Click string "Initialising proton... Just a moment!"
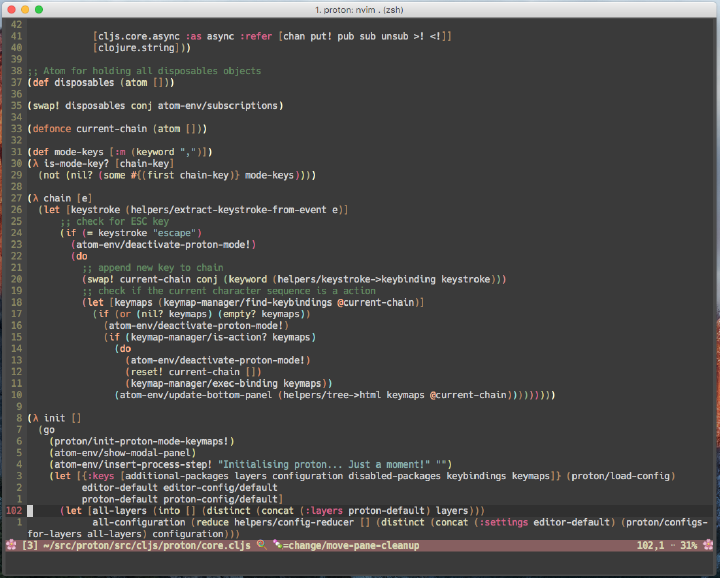Viewport: 720px width, 578px height. [324, 464]
